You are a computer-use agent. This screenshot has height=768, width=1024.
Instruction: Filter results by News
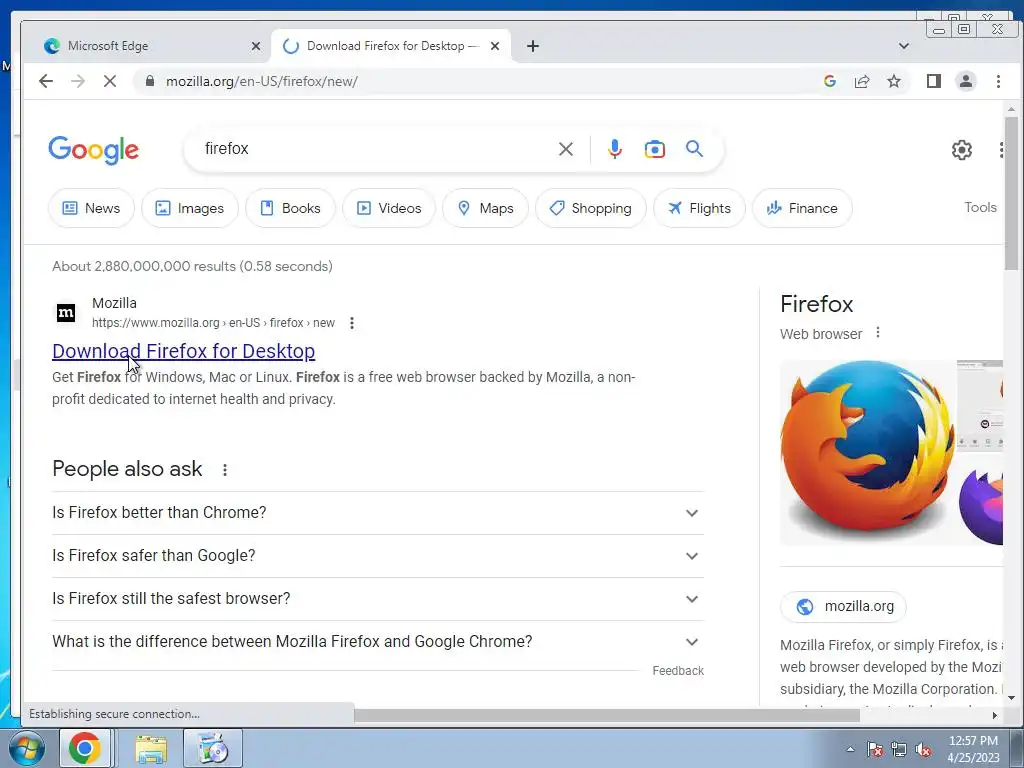coord(91,208)
